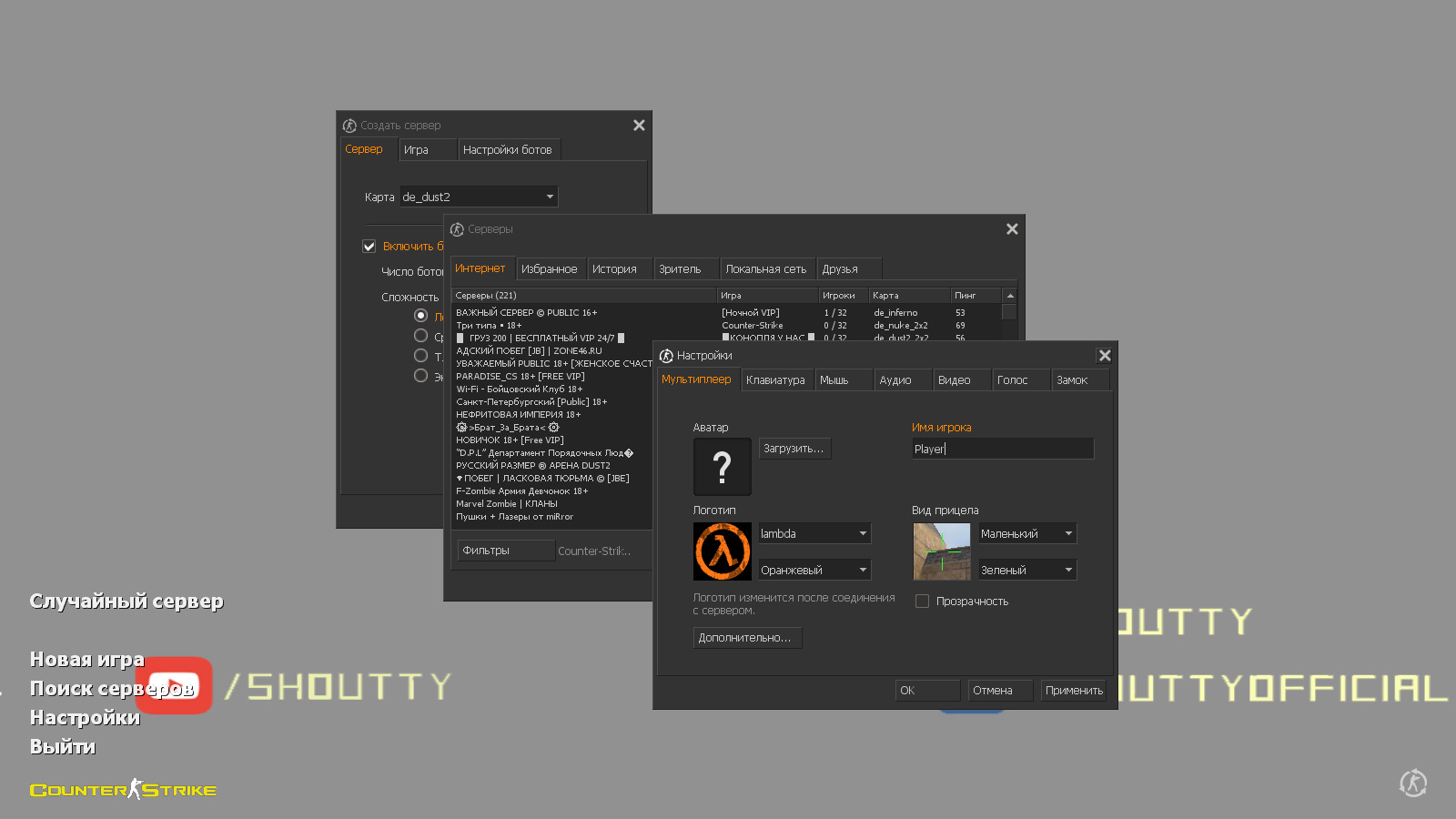This screenshot has height=819, width=1456.
Task: Close the Серверы server browser window
Action: tap(1012, 229)
